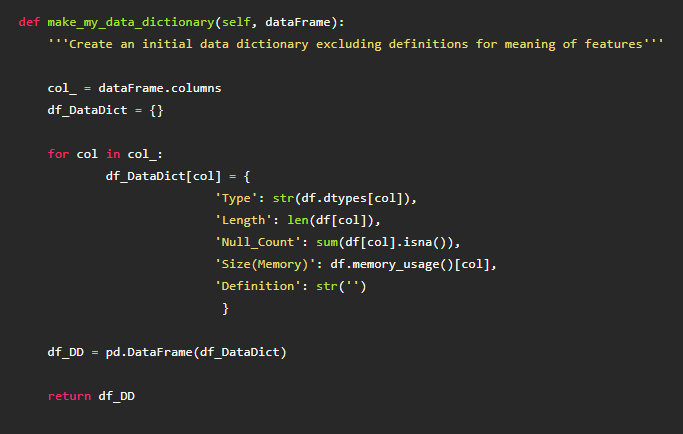Click the 'Null_Count' dictionary key

click(258, 242)
